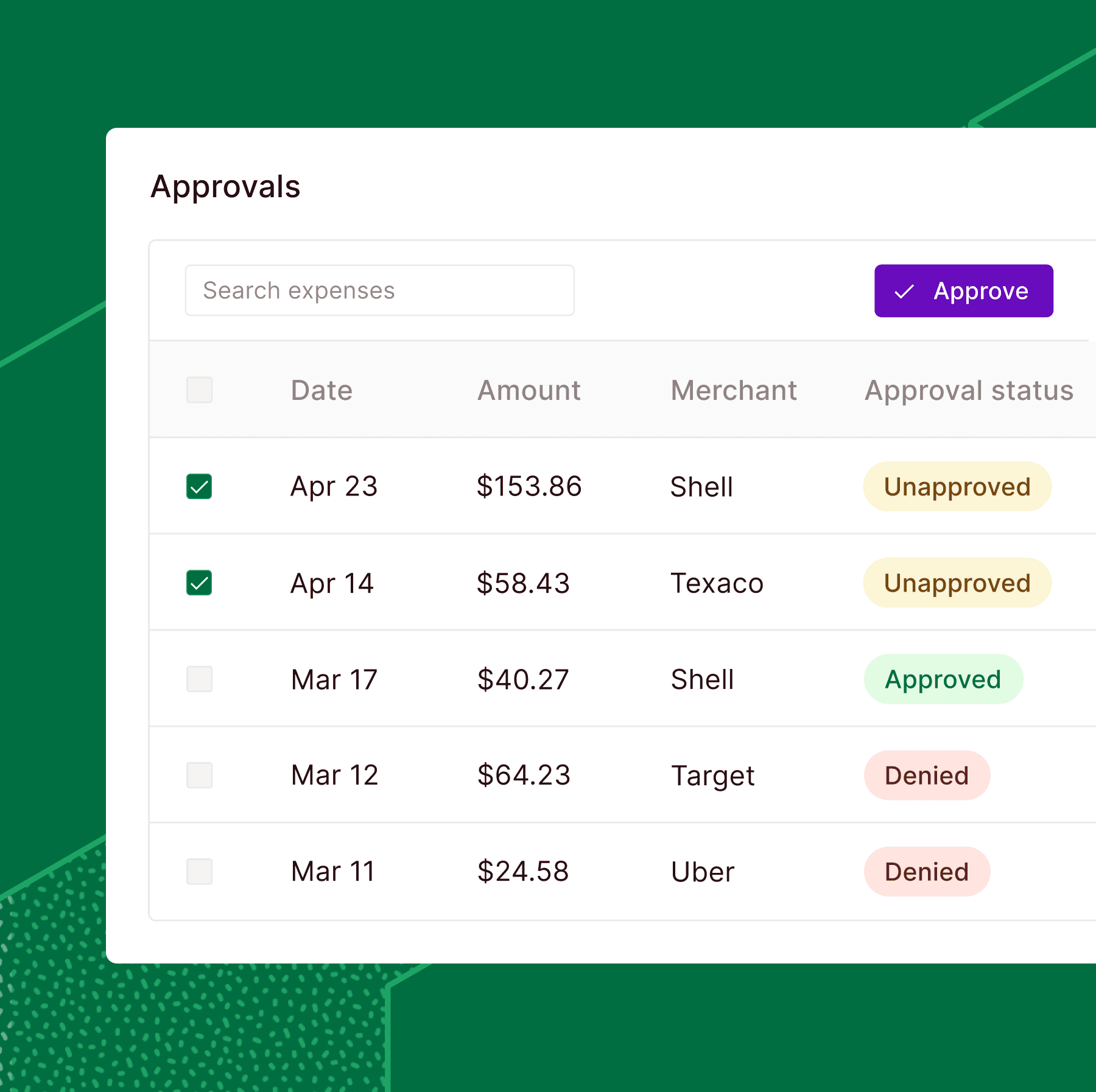The image size is (1096, 1092).
Task: Click the Approval status column header
Action: point(968,390)
